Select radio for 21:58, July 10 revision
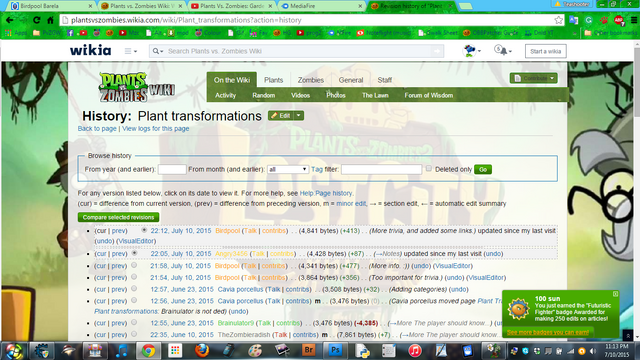 (x=134, y=265)
